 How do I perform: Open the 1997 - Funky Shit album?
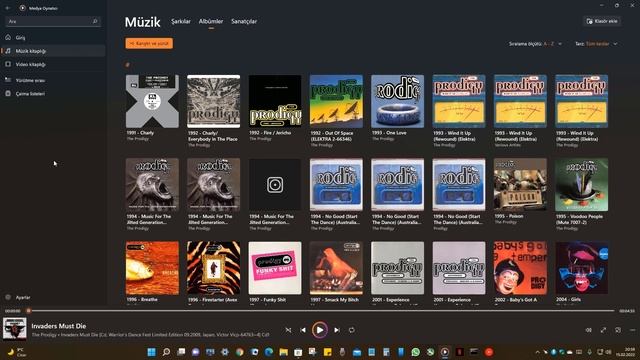[x=275, y=268]
